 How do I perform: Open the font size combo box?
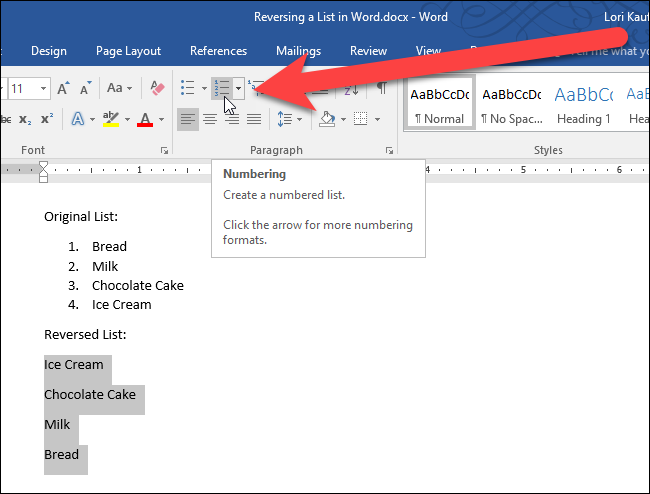pos(28,88)
